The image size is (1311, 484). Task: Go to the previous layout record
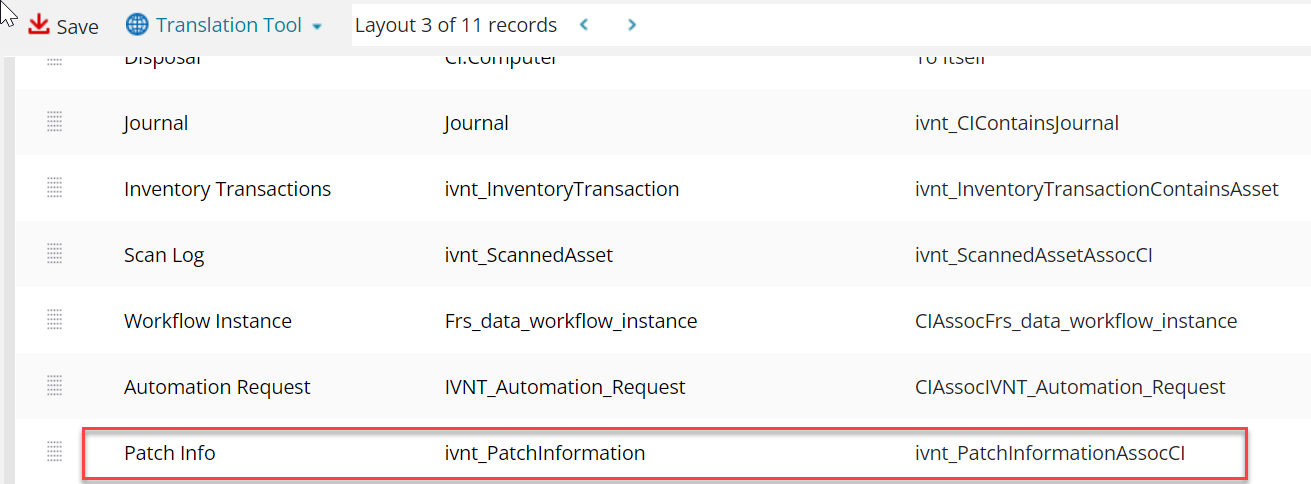[584, 25]
